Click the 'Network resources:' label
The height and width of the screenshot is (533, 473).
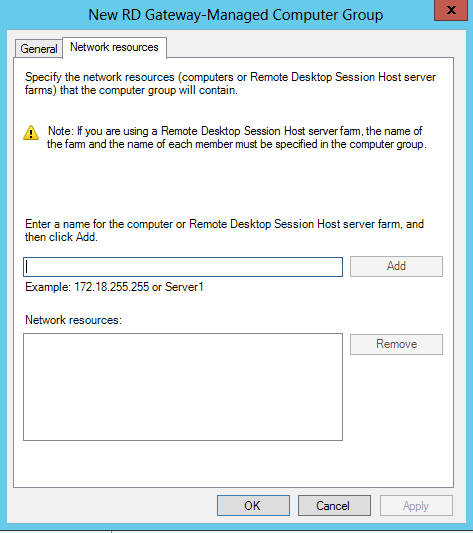73,320
